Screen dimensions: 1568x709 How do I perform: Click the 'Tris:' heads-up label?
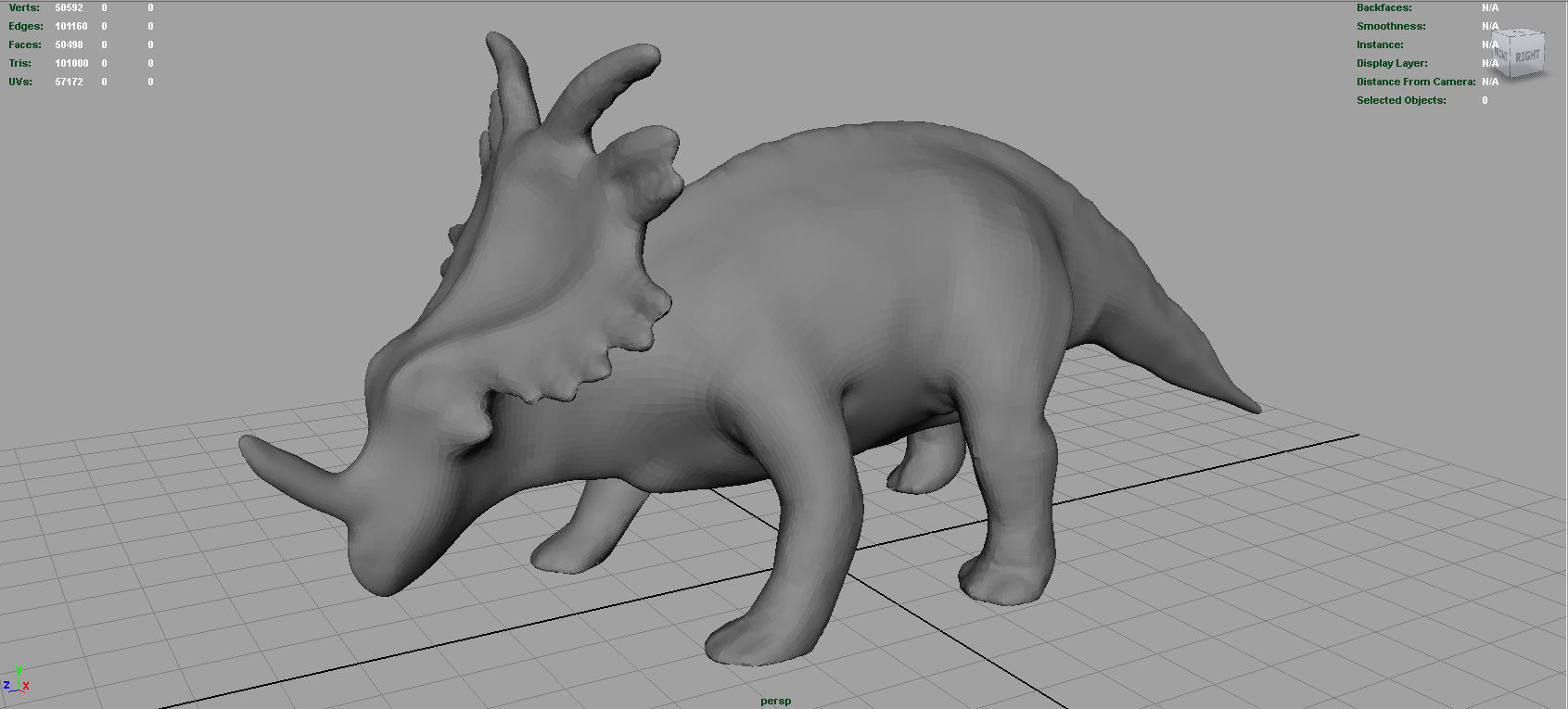click(19, 63)
